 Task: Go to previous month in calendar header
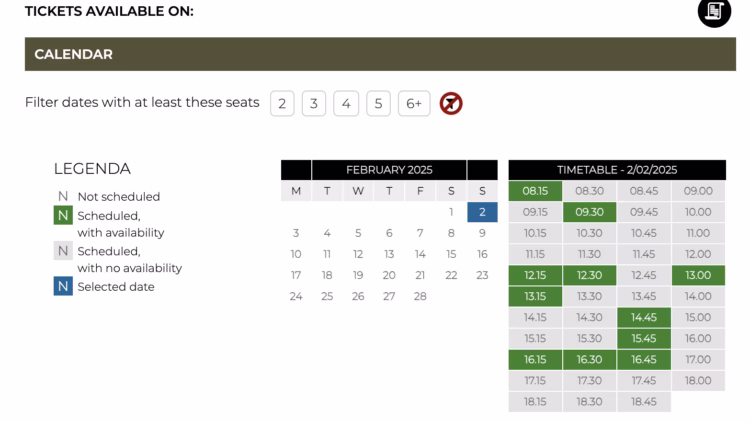click(x=296, y=170)
